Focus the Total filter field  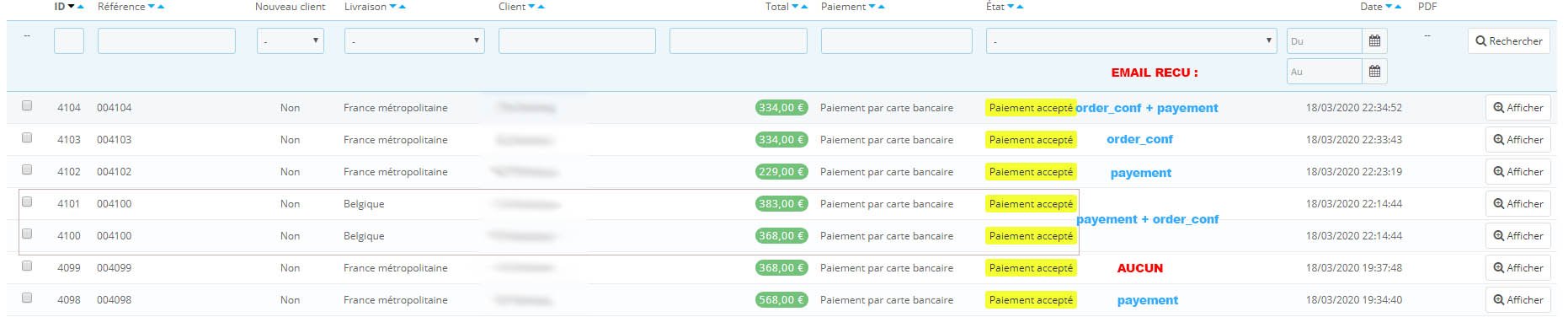739,40
